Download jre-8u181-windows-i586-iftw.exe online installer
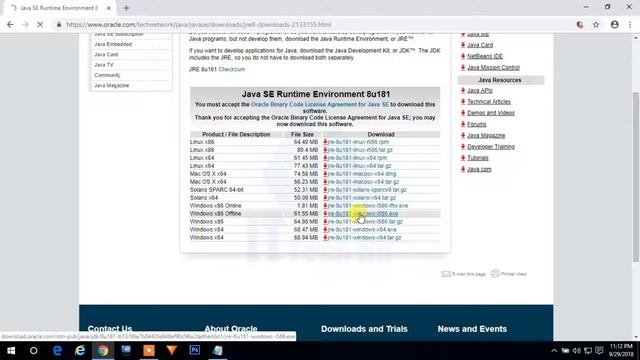 pos(368,206)
